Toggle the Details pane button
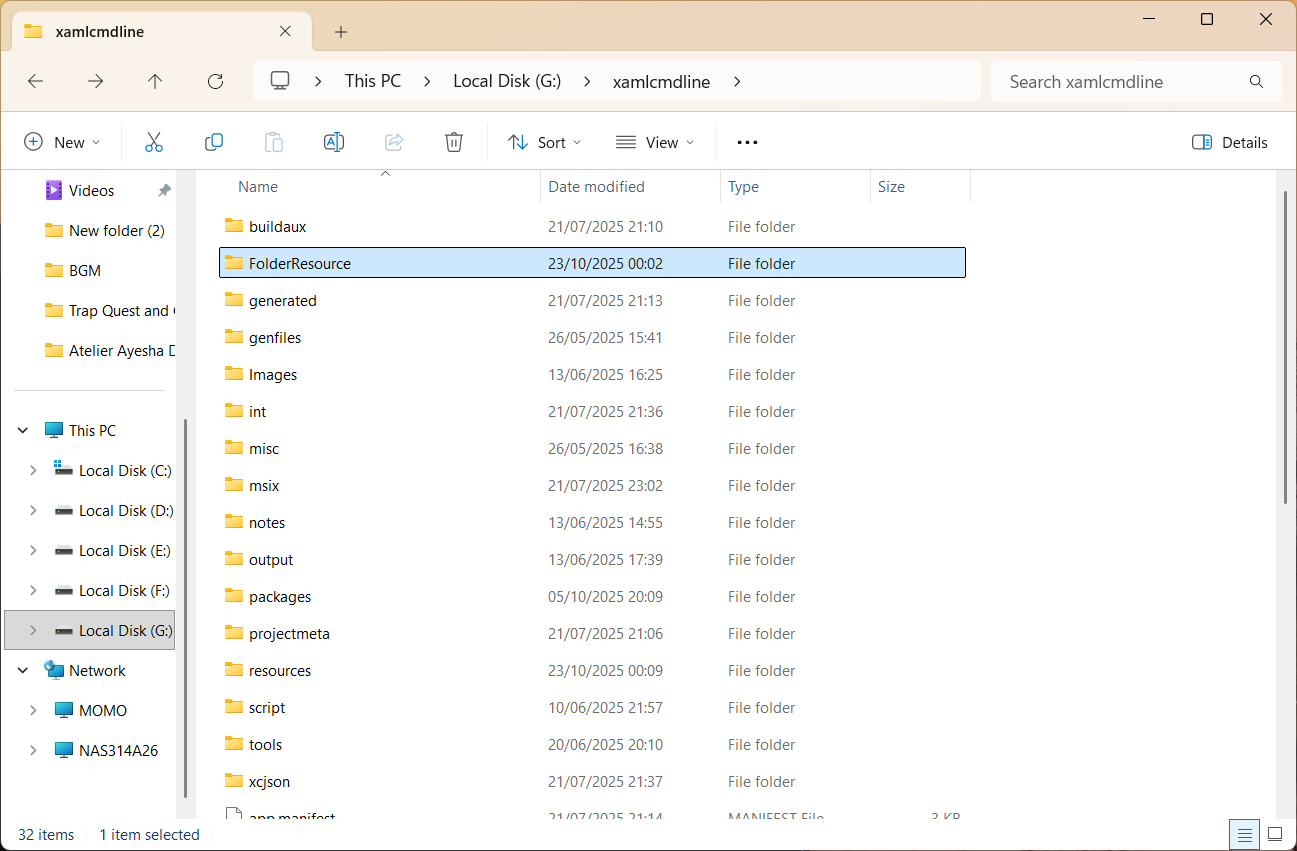This screenshot has height=851, width=1297. coord(1230,142)
